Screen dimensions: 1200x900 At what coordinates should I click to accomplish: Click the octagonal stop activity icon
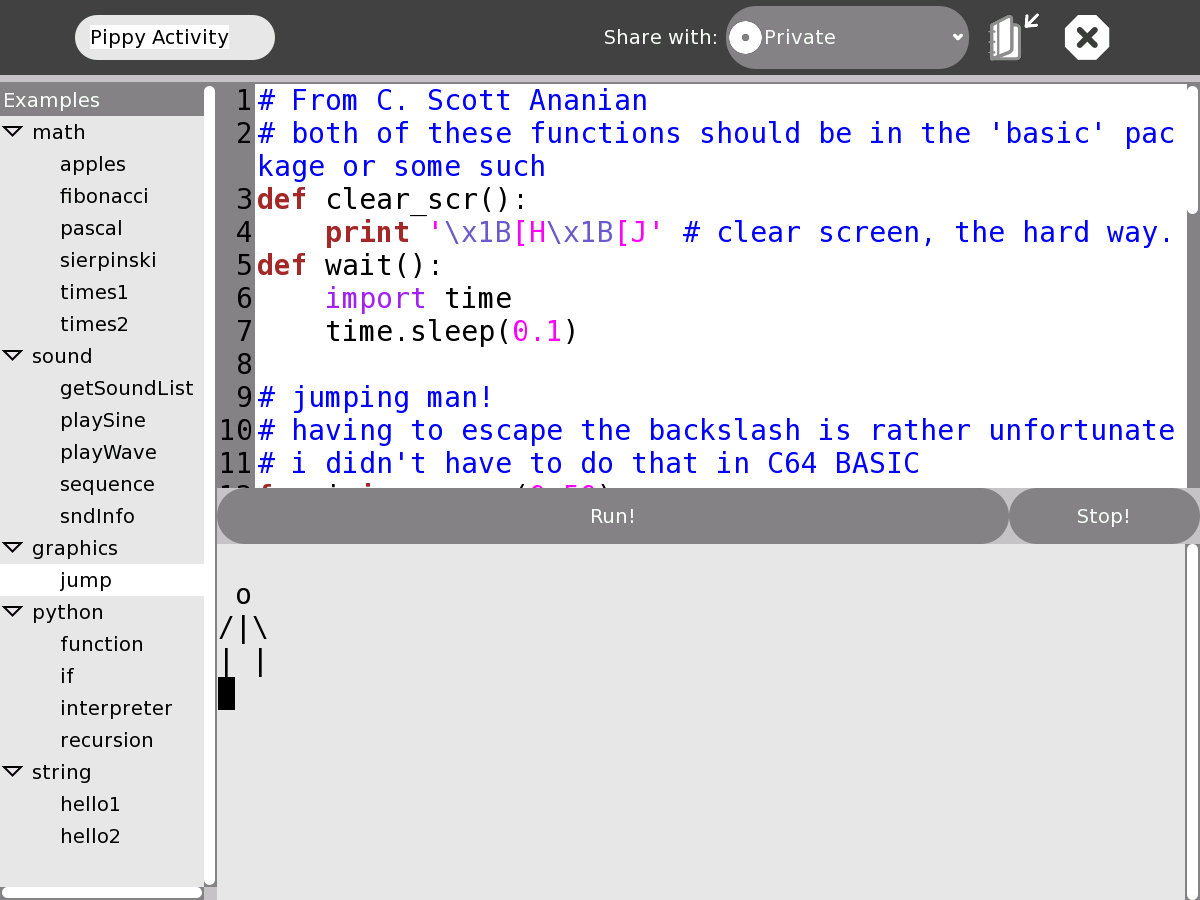point(1087,38)
